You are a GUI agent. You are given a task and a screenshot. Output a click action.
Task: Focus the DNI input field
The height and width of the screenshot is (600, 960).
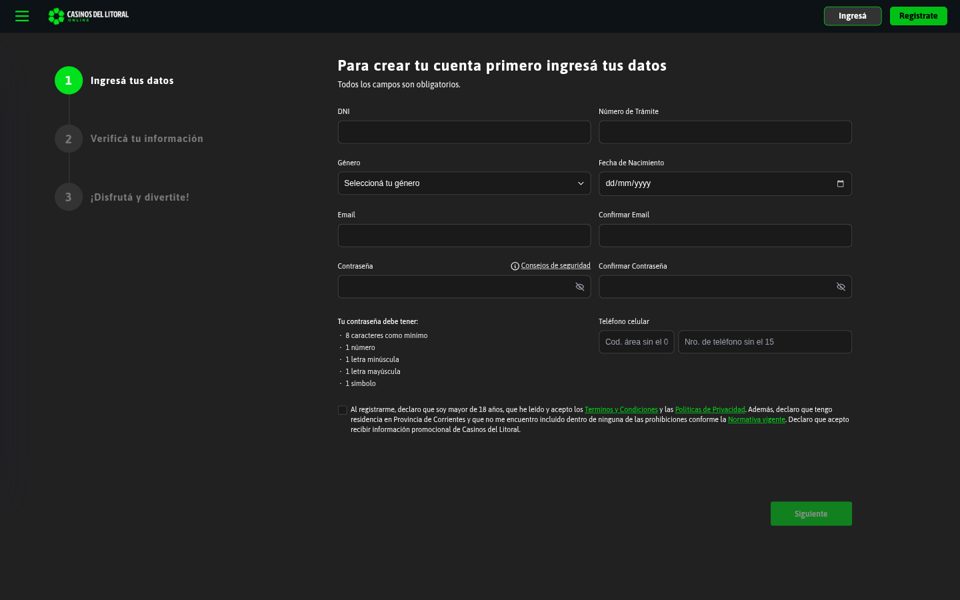click(464, 132)
